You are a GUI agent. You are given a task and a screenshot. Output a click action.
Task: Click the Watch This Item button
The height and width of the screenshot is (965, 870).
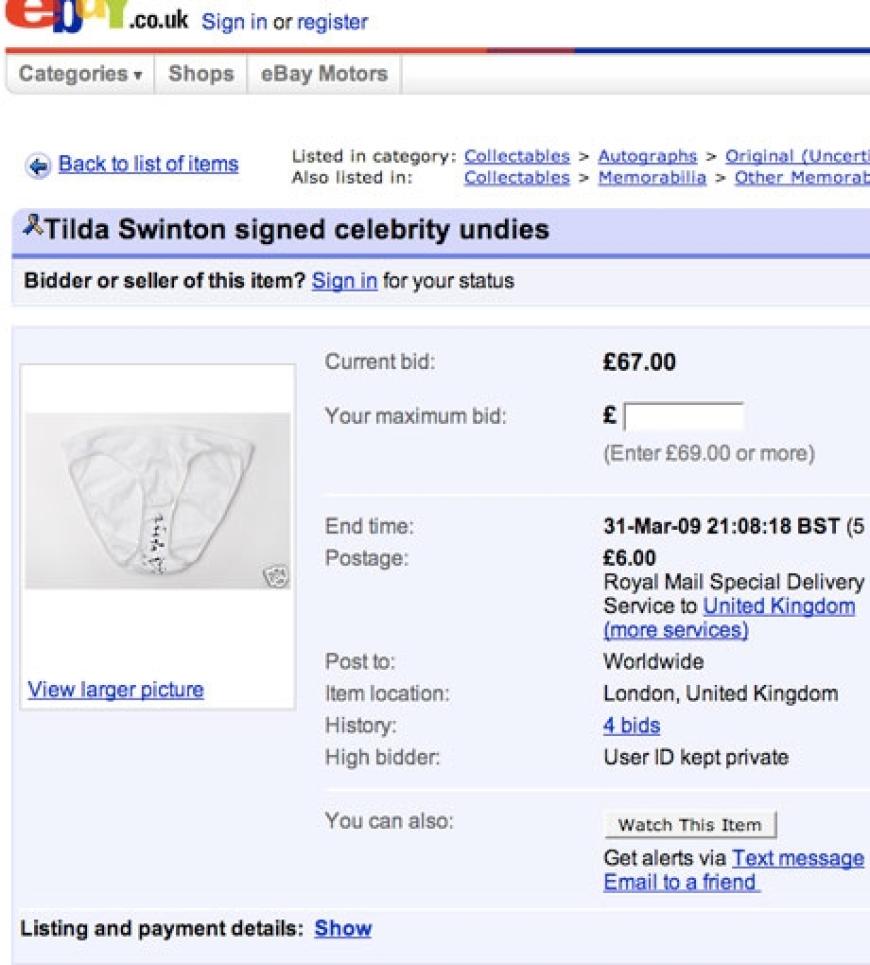690,825
